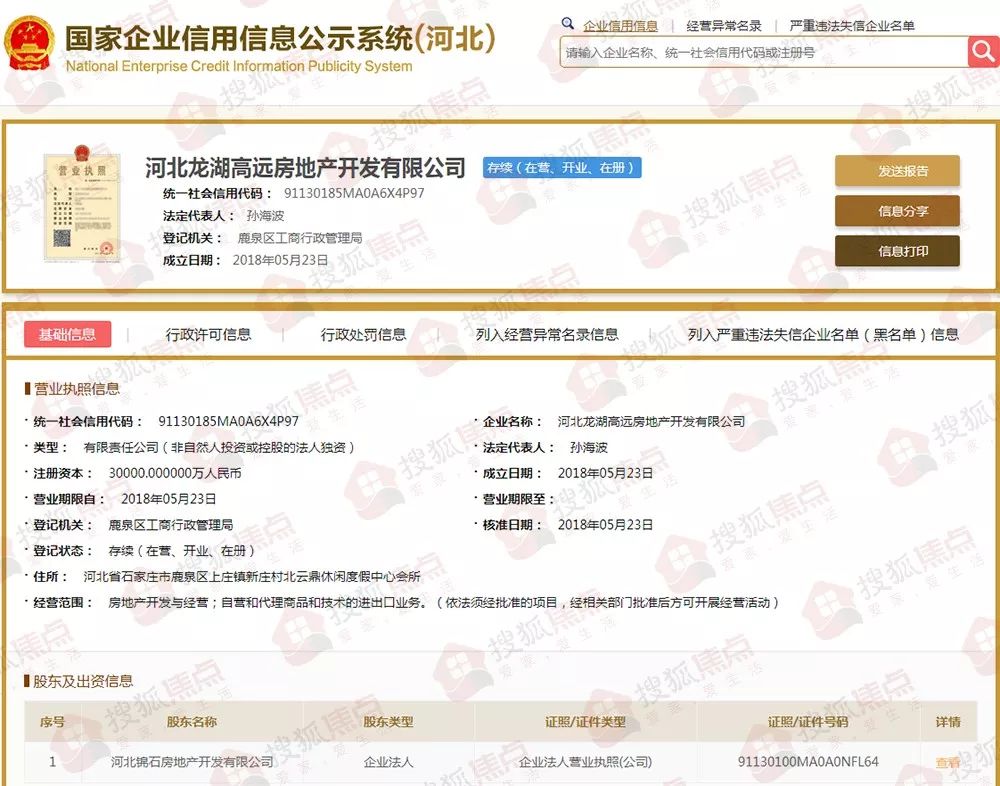Click the red magnifier search button
The height and width of the screenshot is (786, 1000).
point(983,51)
